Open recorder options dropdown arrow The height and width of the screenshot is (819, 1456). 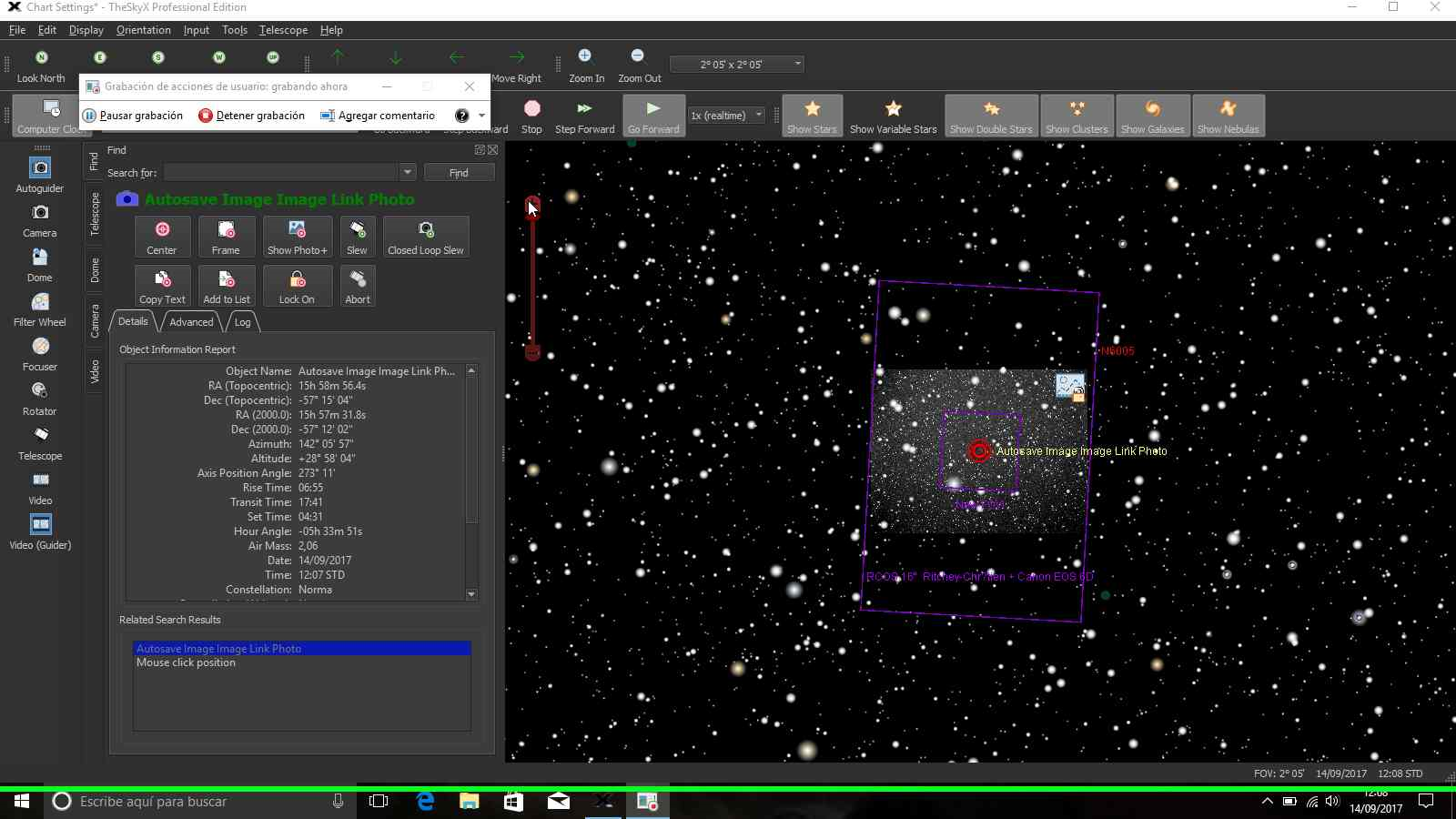tap(481, 116)
